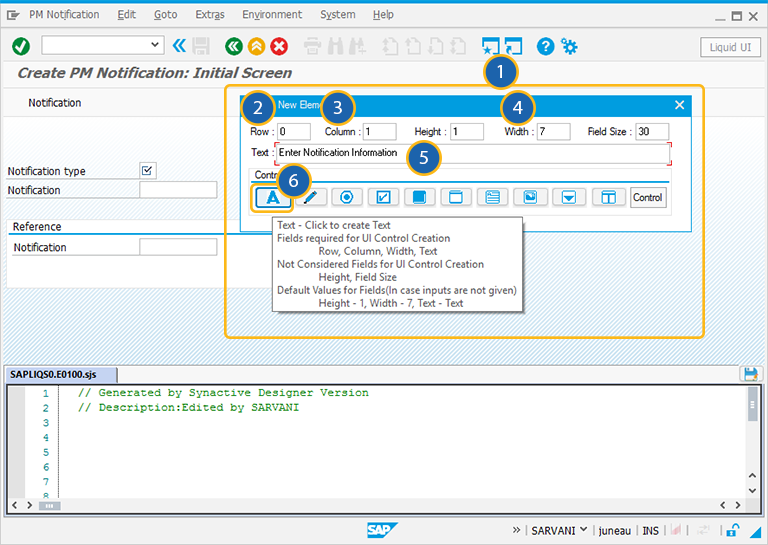768x545 pixels.
Task: Click the text box list control icon
Action: click(493, 197)
